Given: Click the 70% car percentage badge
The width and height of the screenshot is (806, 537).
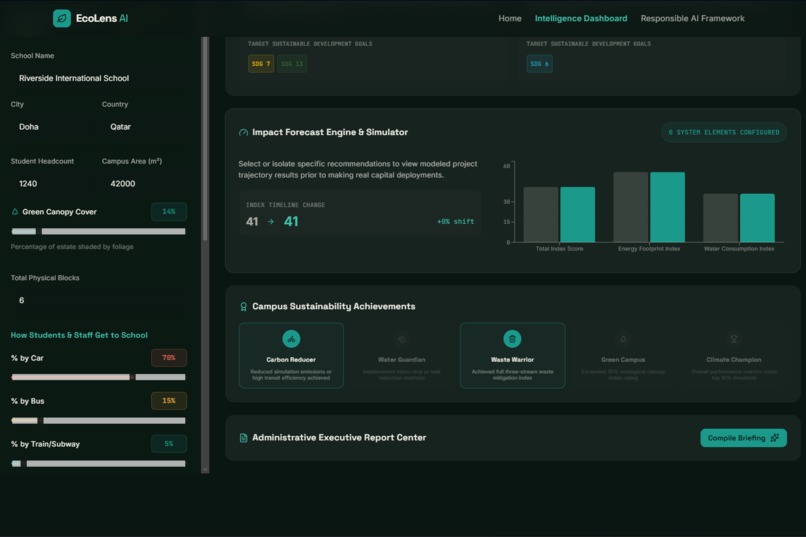Looking at the screenshot, I should 169,358.
